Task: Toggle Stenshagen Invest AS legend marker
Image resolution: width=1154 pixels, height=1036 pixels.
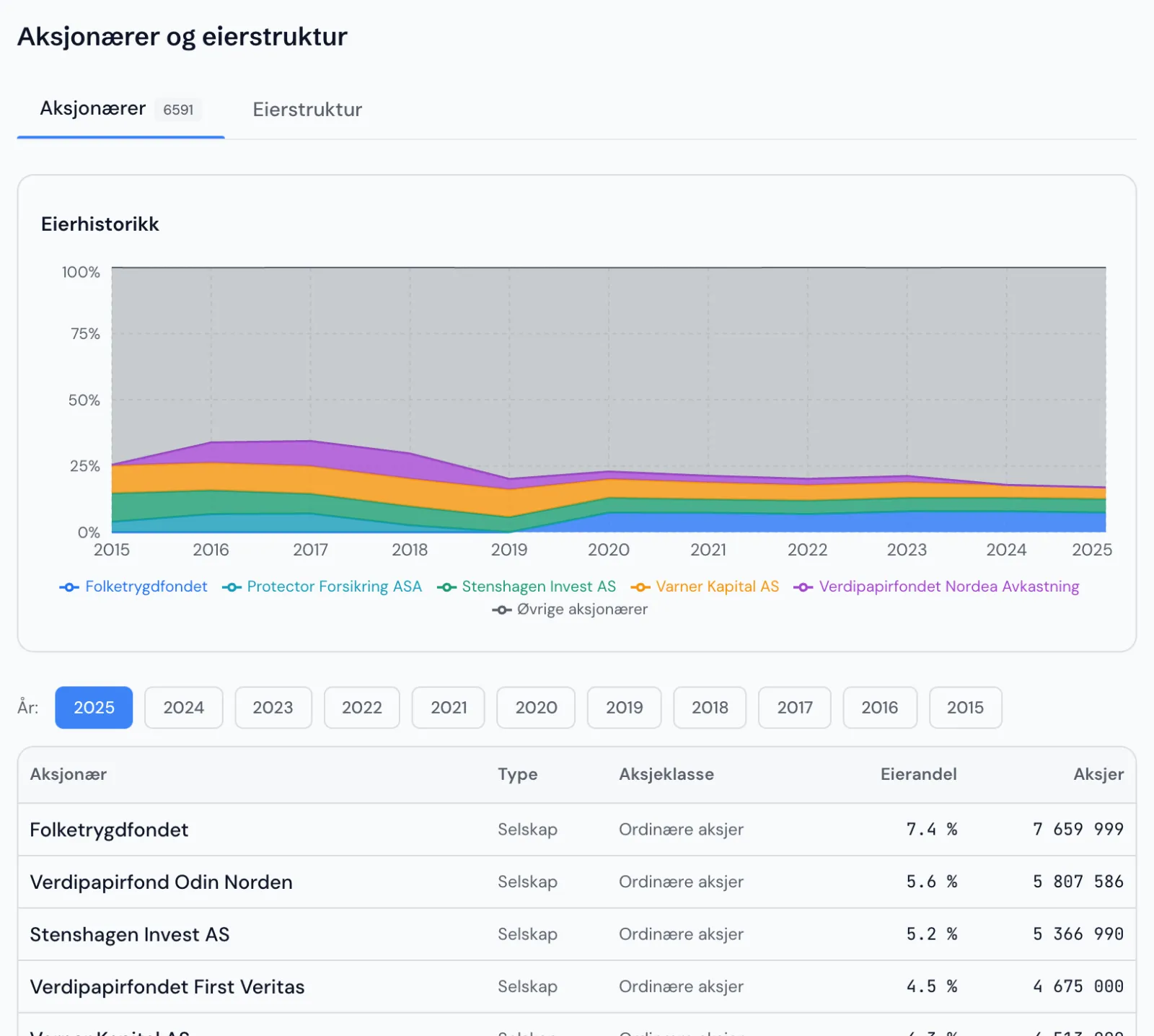Action: click(x=446, y=587)
